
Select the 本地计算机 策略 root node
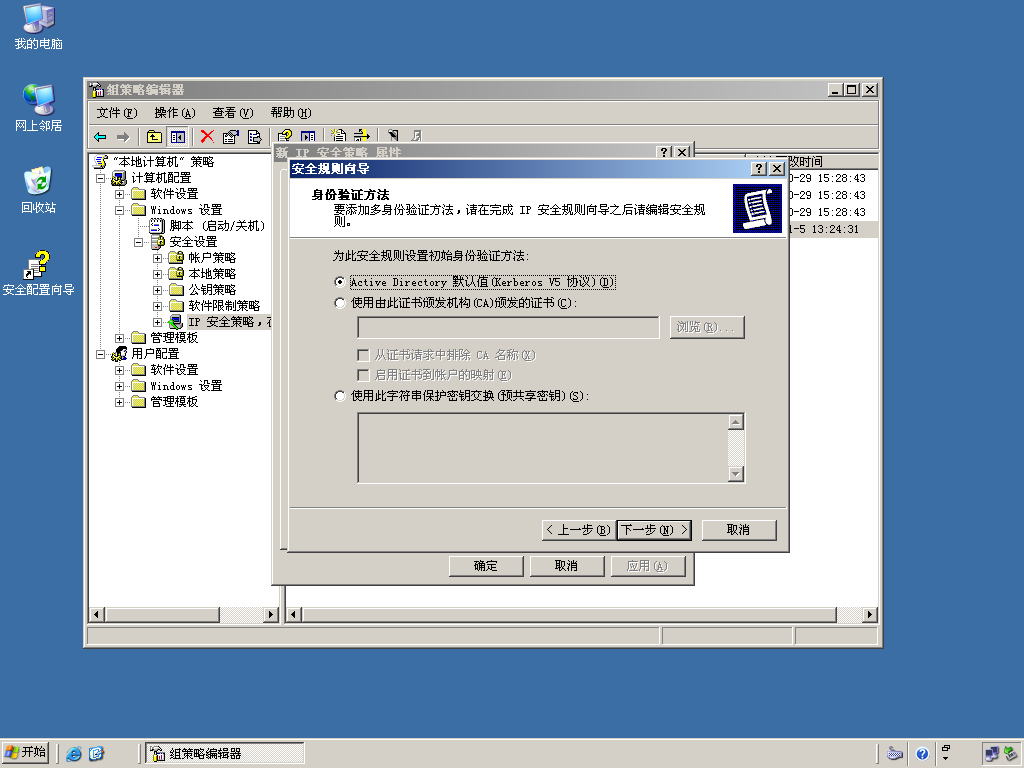pyautogui.click(x=163, y=161)
